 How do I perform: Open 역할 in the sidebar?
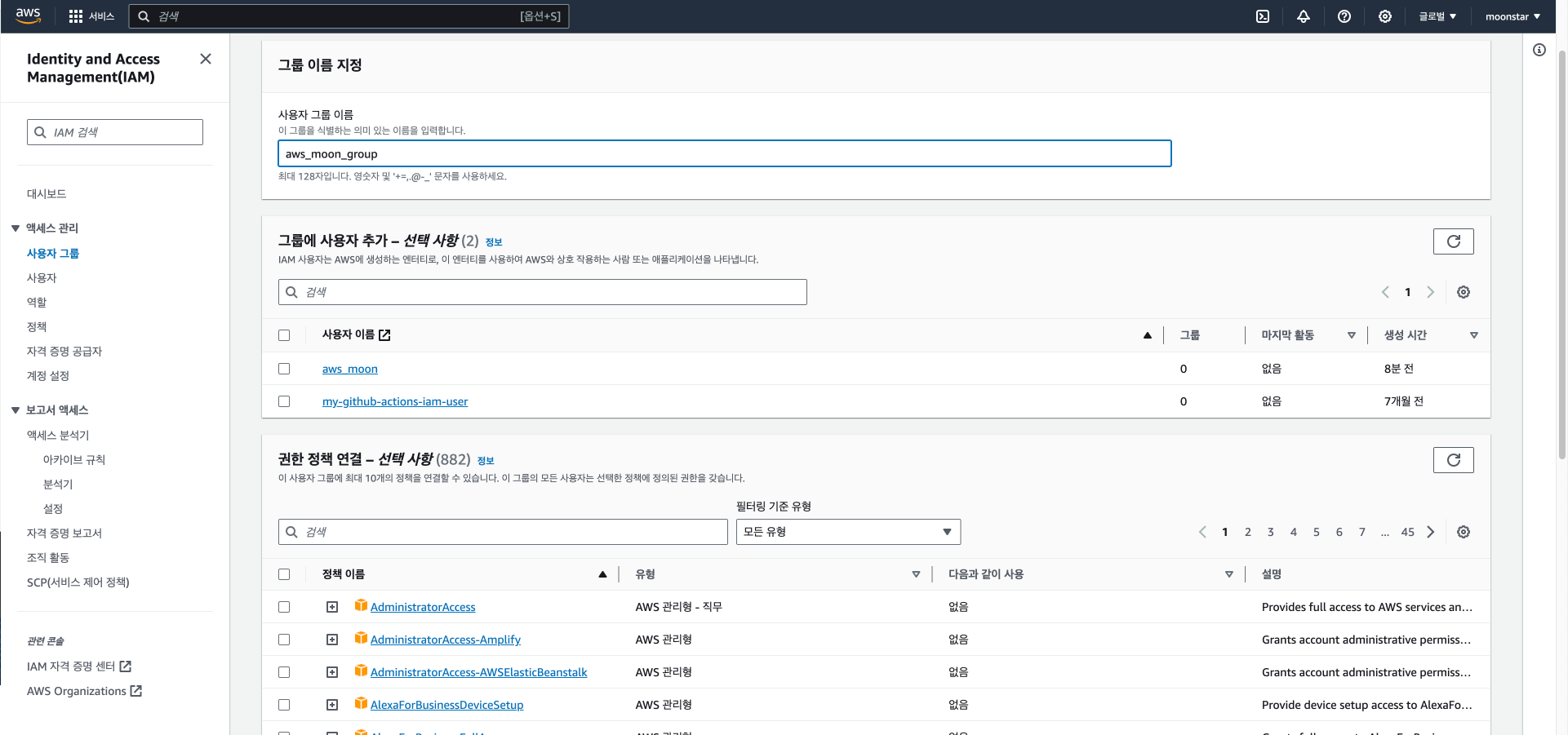pyautogui.click(x=37, y=303)
